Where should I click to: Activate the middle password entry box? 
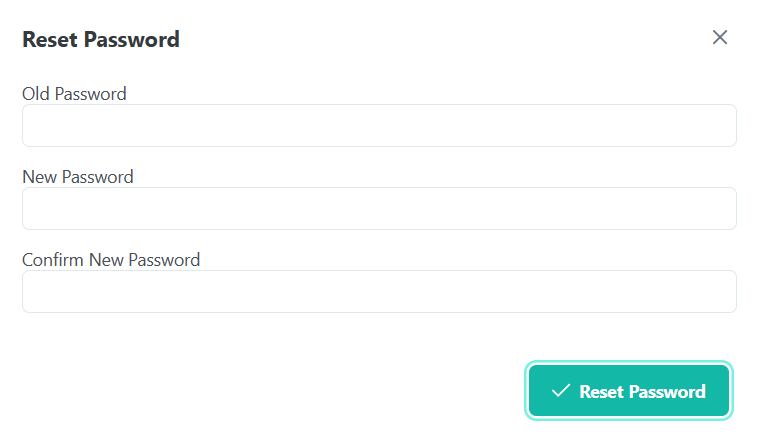coord(379,208)
